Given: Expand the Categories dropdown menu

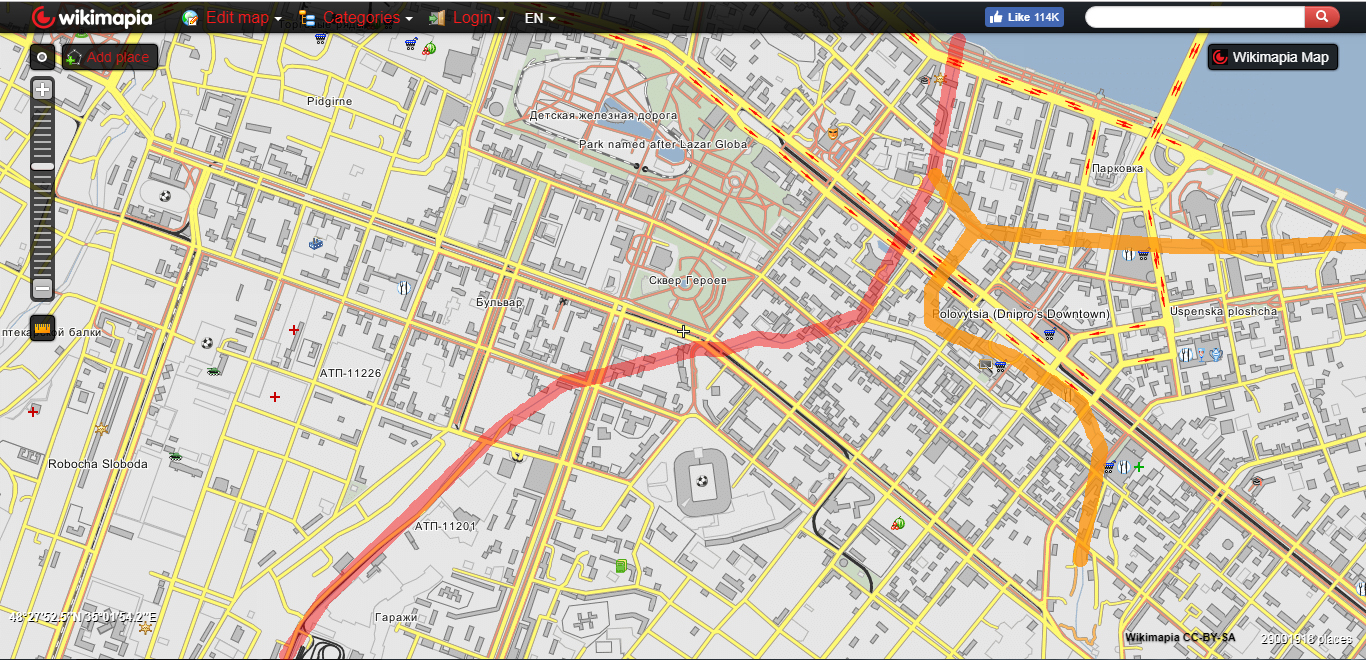Looking at the screenshot, I should (356, 18).
